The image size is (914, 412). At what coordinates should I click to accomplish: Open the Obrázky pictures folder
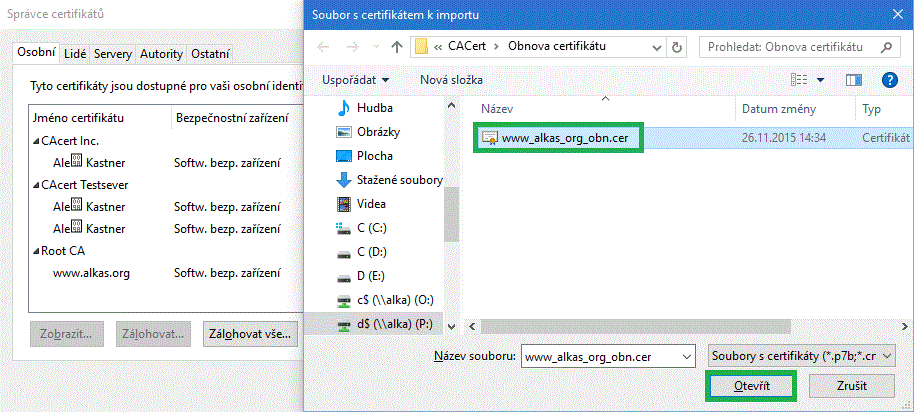point(381,131)
